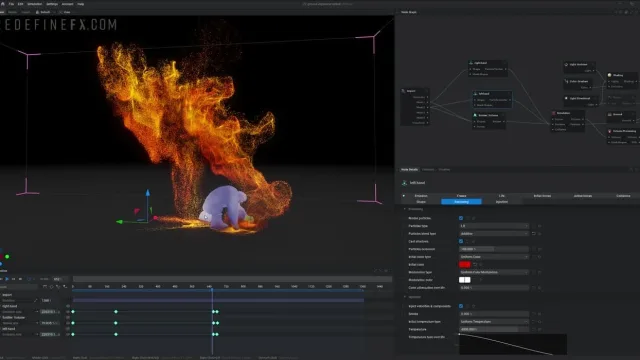
Task: Select the Injection sub-tab
Action: coord(502,202)
